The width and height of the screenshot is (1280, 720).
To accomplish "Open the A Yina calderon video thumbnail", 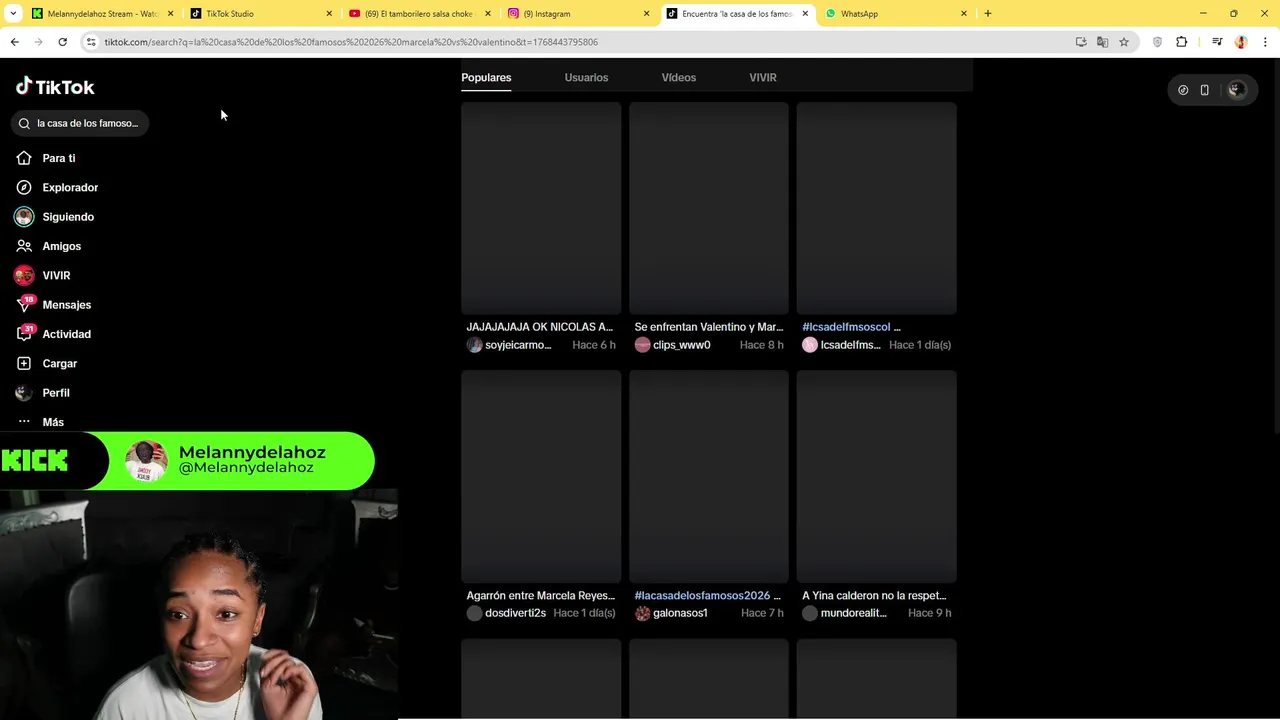I will click(x=876, y=477).
